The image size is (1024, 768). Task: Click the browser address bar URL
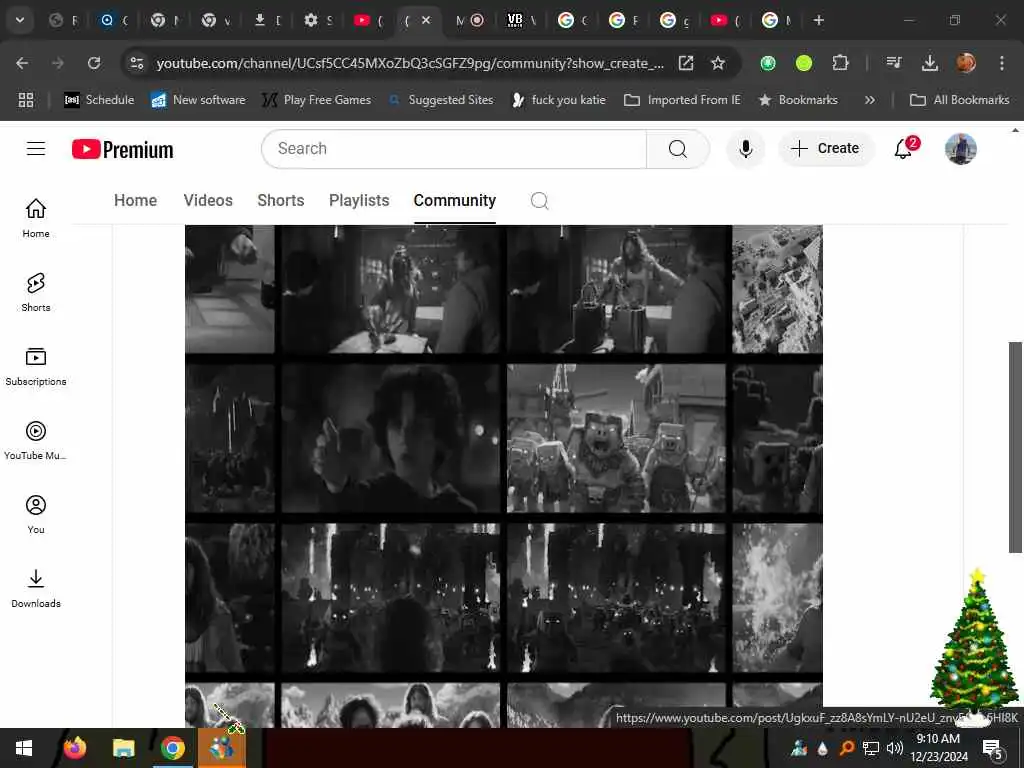410,63
